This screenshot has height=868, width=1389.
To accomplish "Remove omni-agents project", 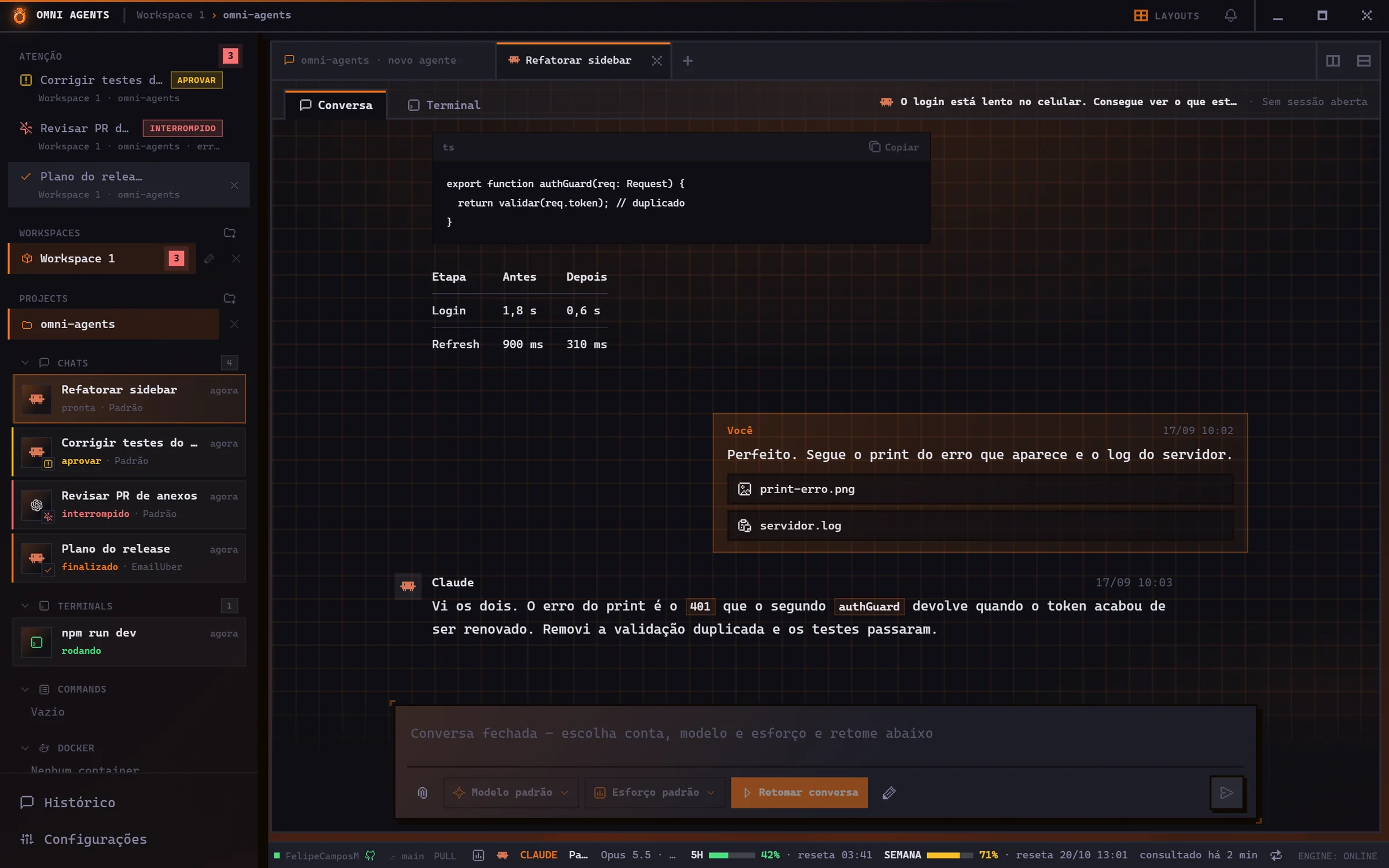I will tap(234, 324).
